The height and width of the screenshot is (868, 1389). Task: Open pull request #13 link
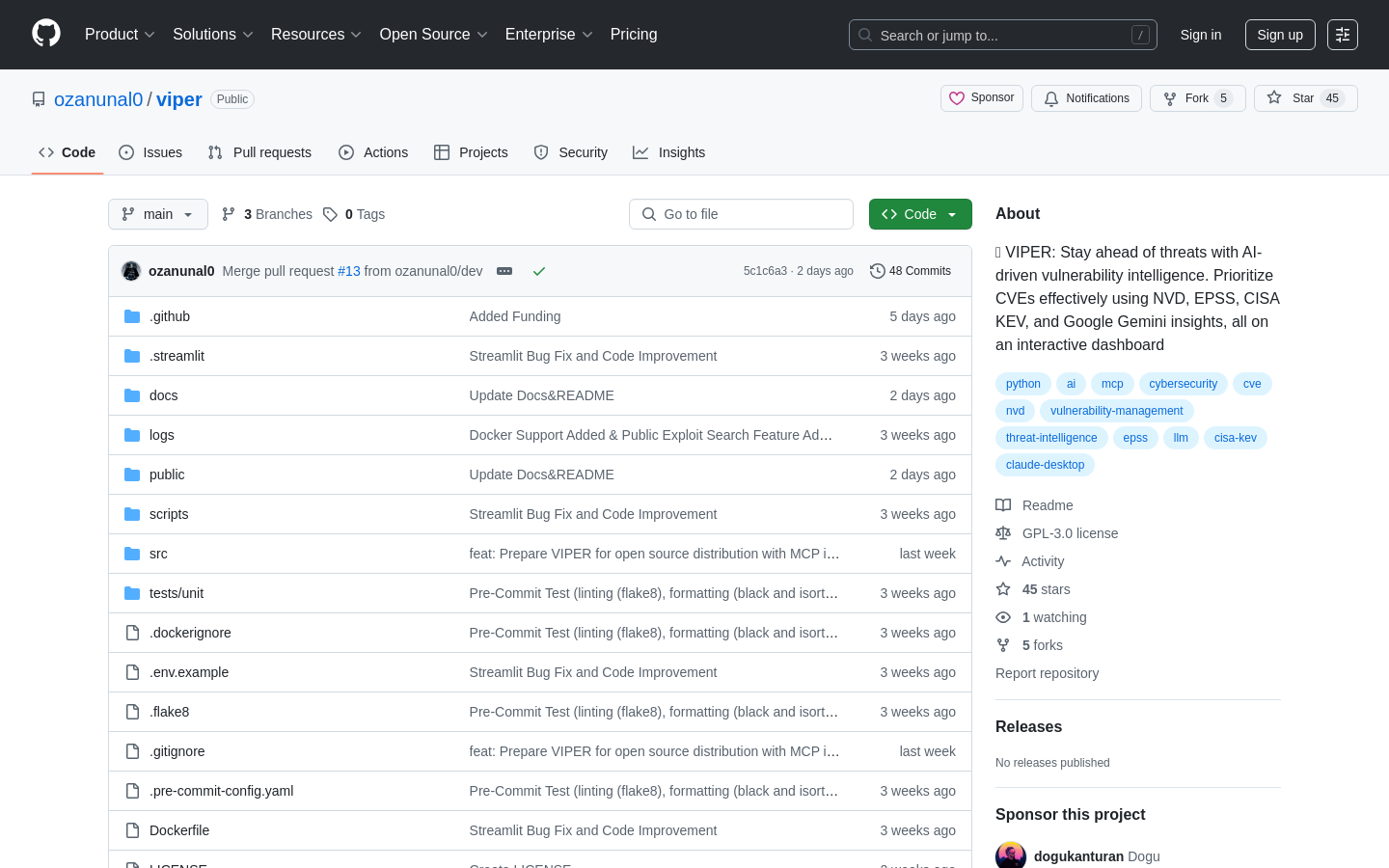click(349, 271)
